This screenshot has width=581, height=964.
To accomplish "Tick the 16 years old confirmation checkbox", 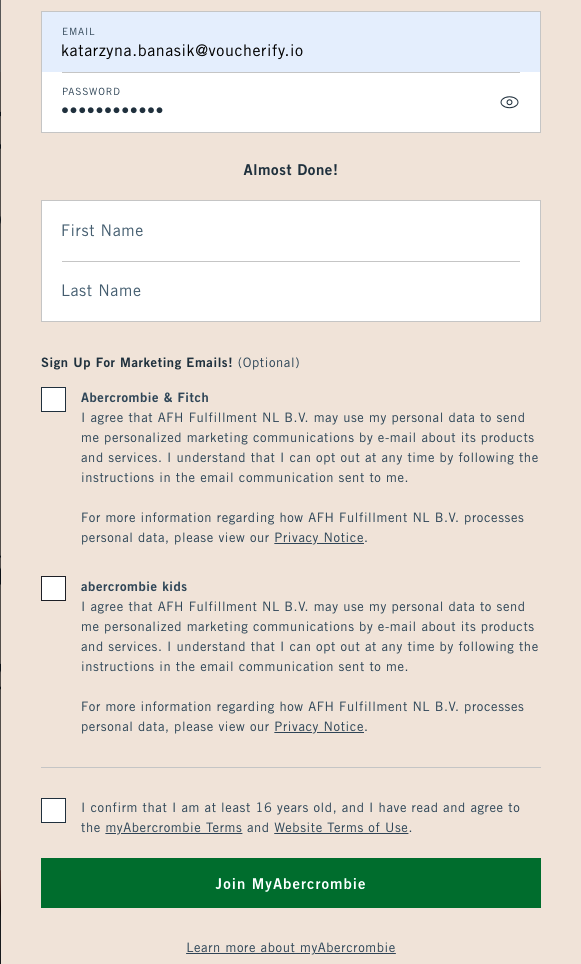I will [53, 810].
